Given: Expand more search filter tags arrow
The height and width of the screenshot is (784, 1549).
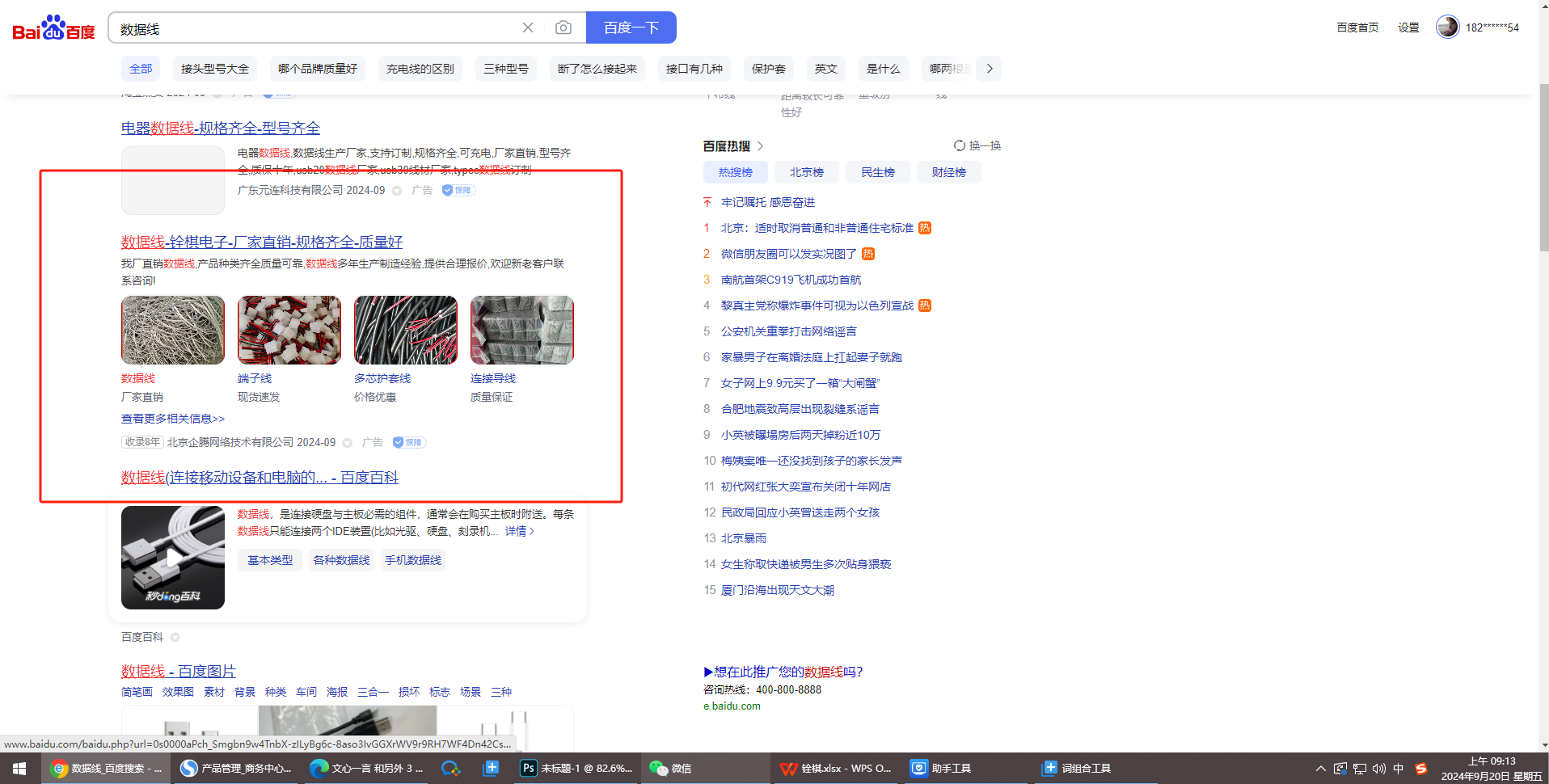Looking at the screenshot, I should [x=989, y=69].
